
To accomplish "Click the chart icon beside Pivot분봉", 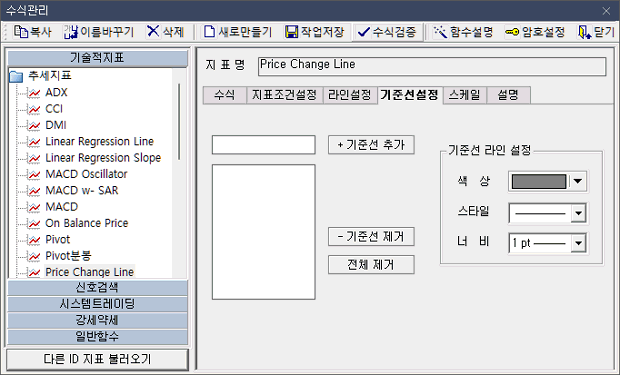I will click(34, 256).
